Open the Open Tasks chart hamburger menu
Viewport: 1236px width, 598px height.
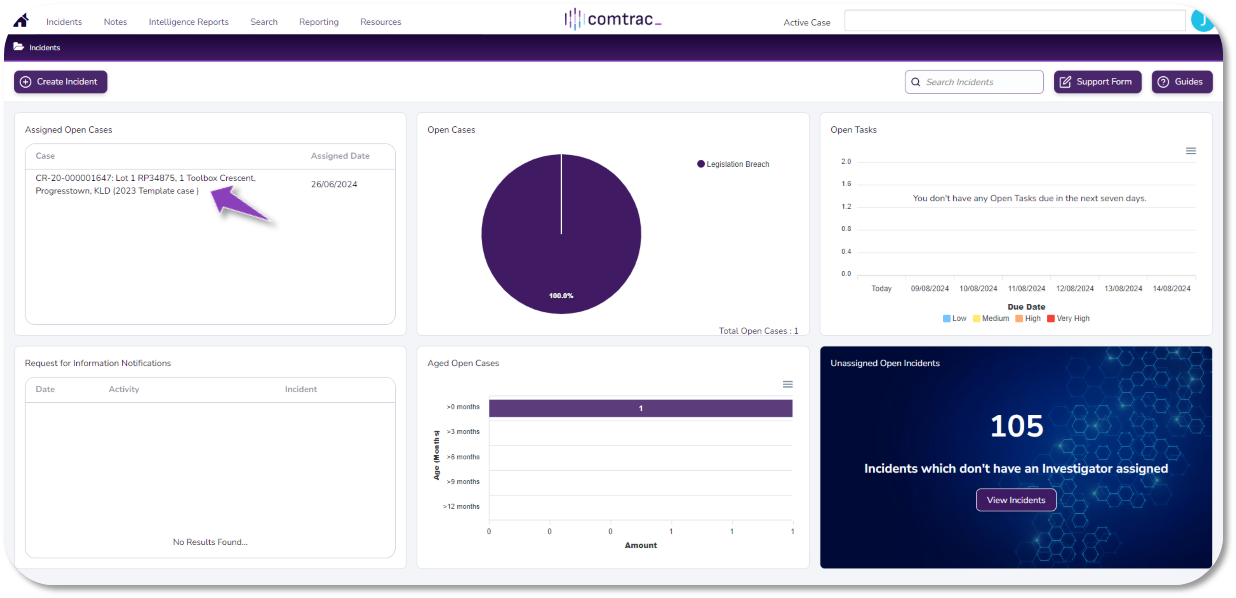click(1190, 151)
